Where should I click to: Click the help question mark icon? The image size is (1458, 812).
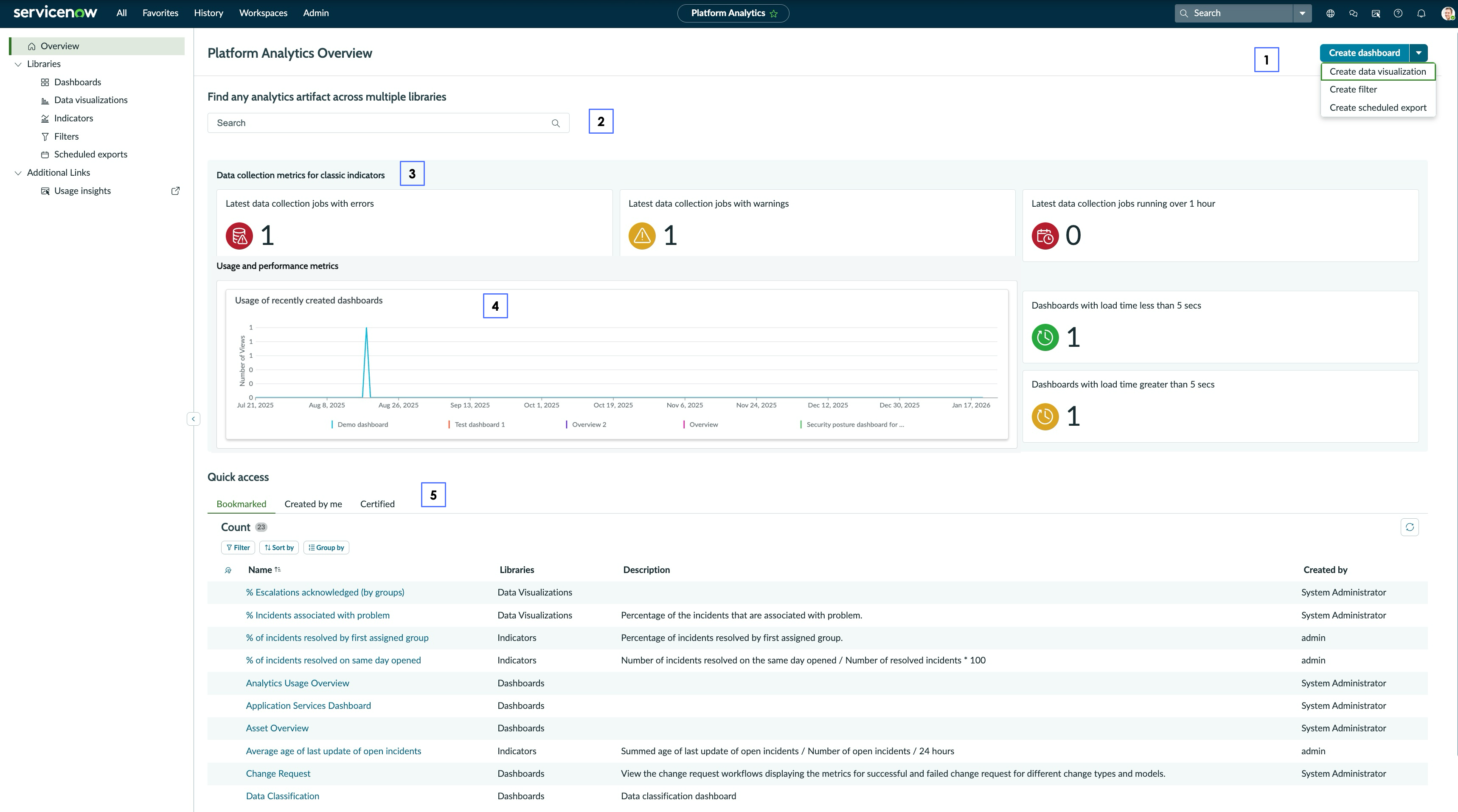[1398, 13]
